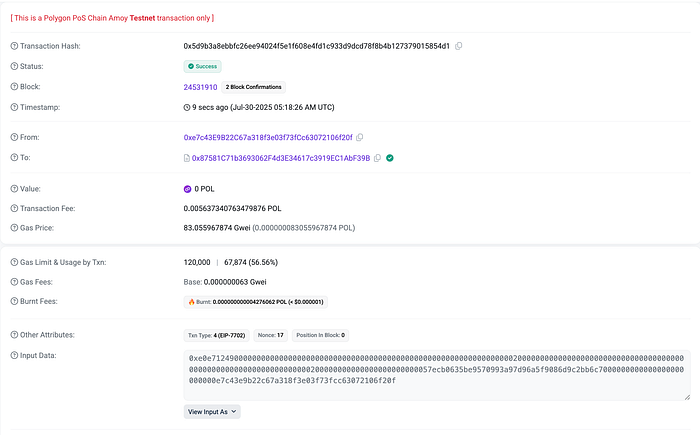Click the help icon next to Status
The height and width of the screenshot is (435, 700).
click(14, 66)
